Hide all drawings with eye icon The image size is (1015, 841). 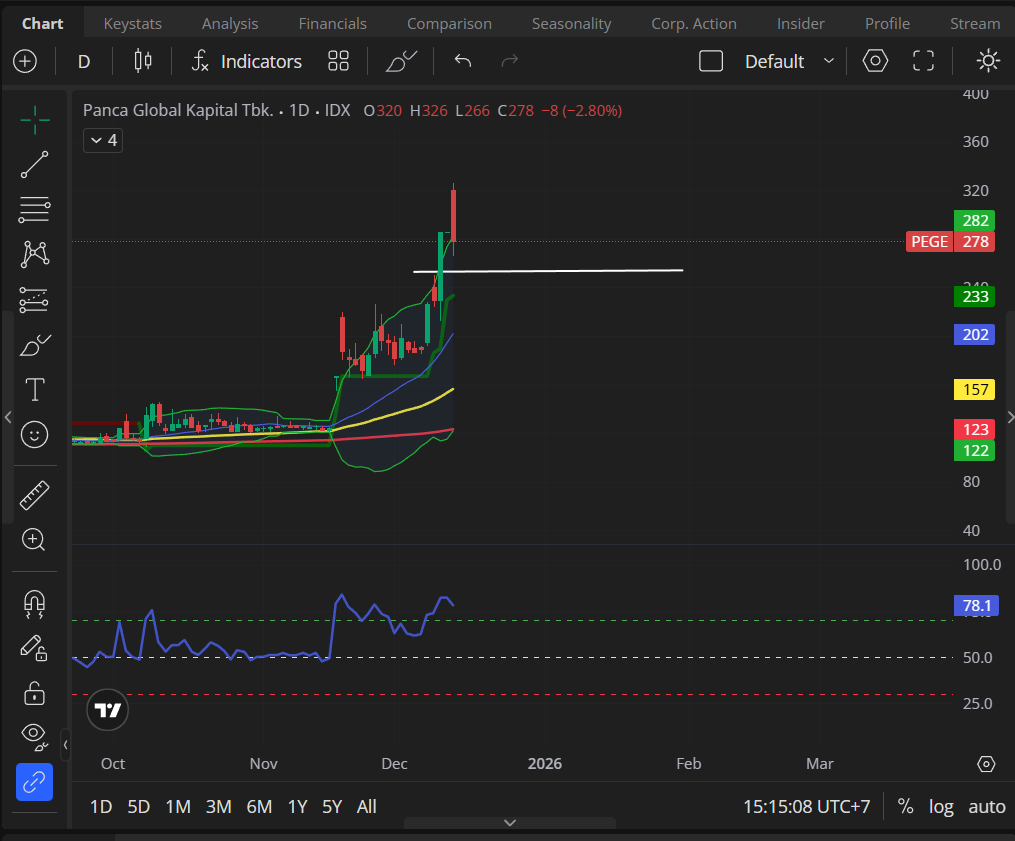(x=34, y=736)
